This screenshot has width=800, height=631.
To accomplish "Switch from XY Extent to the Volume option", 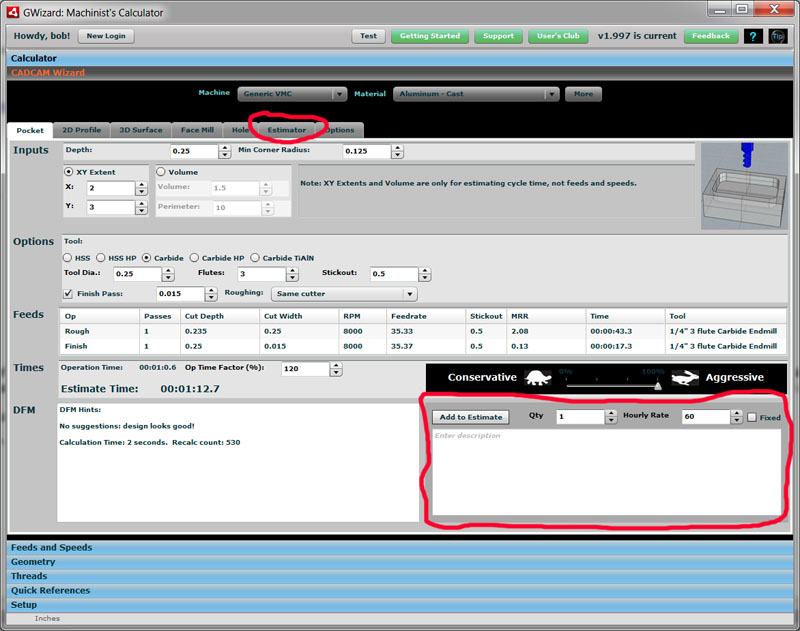I will tap(162, 171).
